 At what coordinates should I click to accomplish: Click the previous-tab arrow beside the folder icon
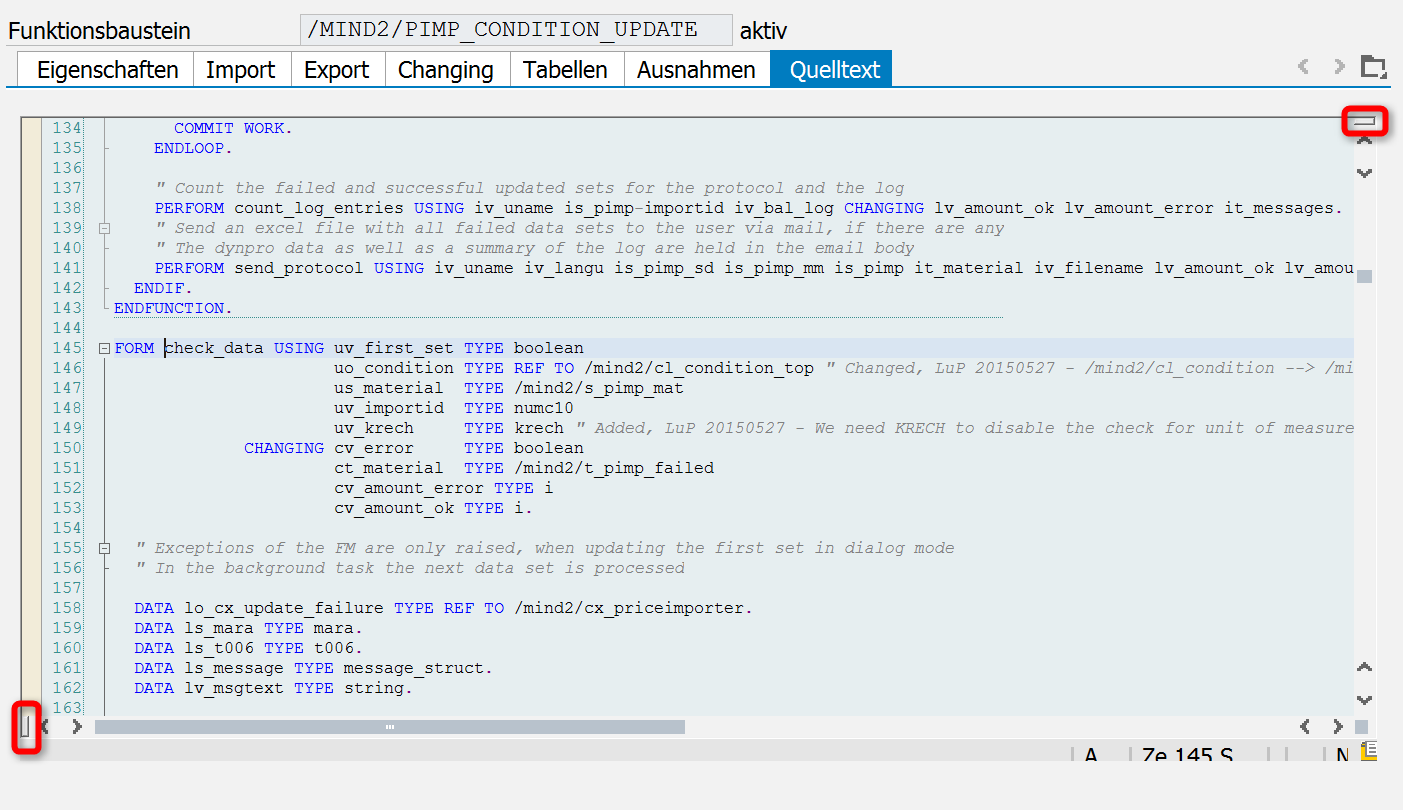coord(1303,68)
